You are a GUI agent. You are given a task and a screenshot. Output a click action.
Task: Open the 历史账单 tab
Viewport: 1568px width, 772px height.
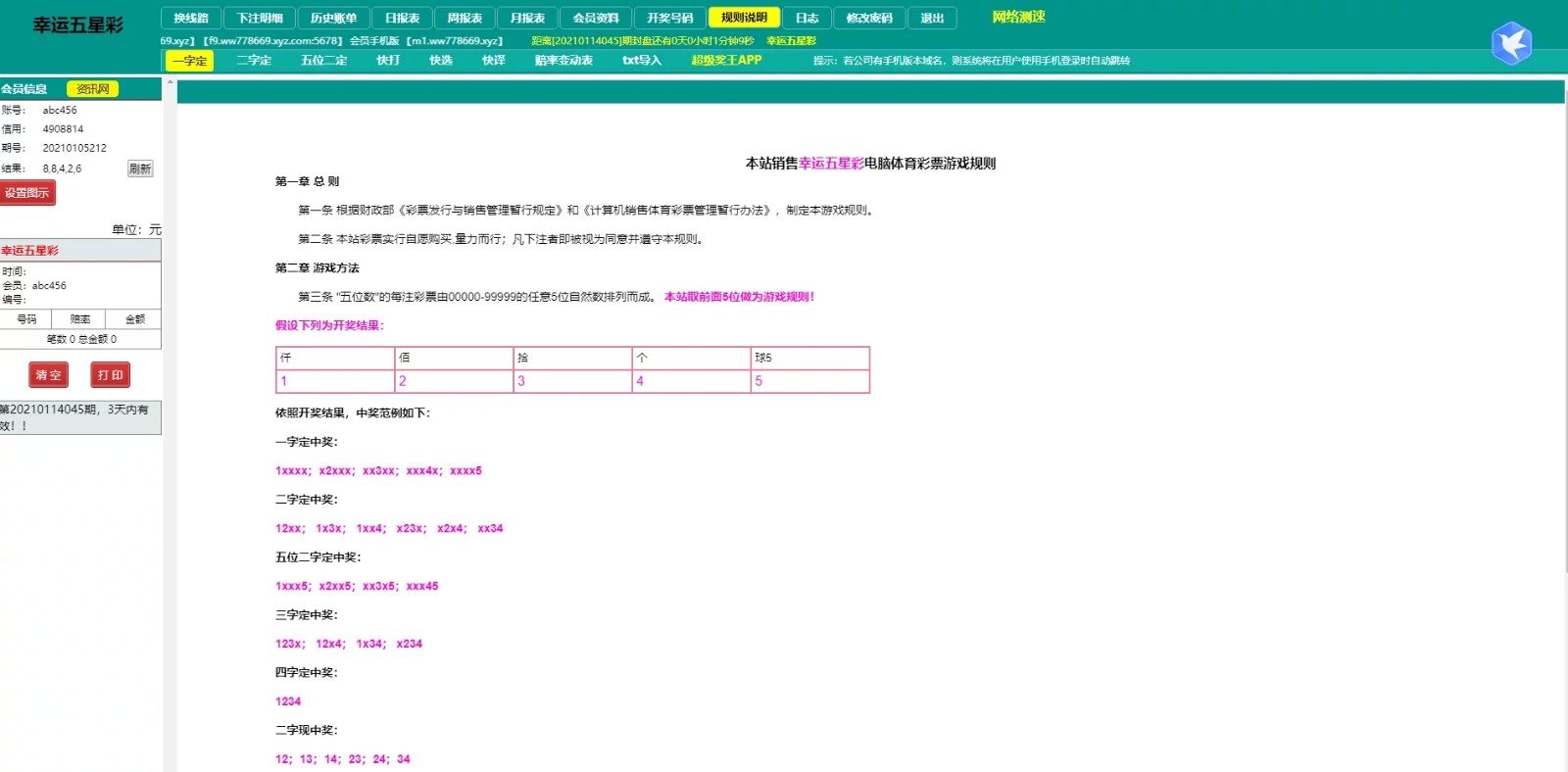[x=333, y=18]
